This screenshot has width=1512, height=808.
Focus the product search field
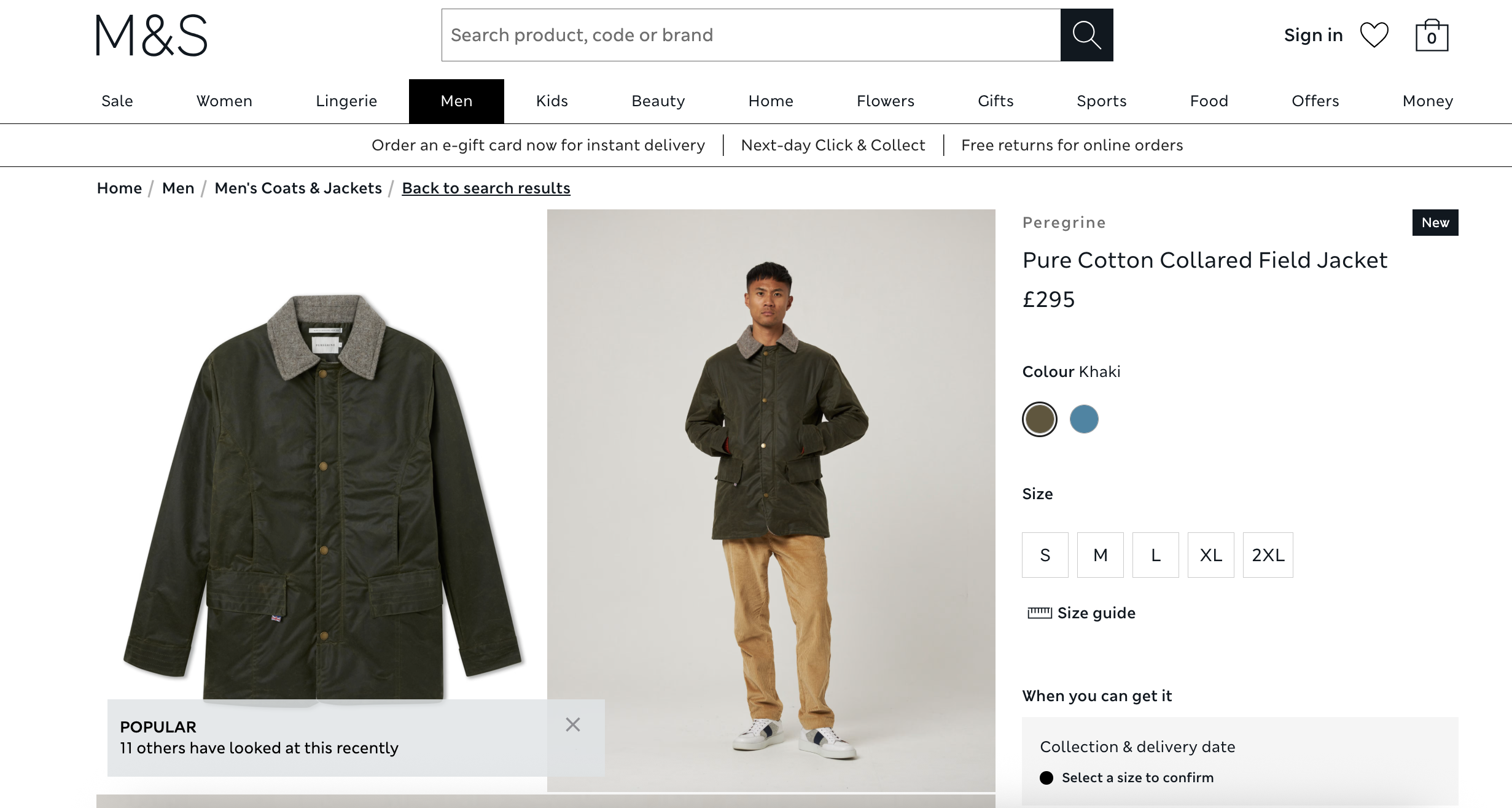[750, 35]
